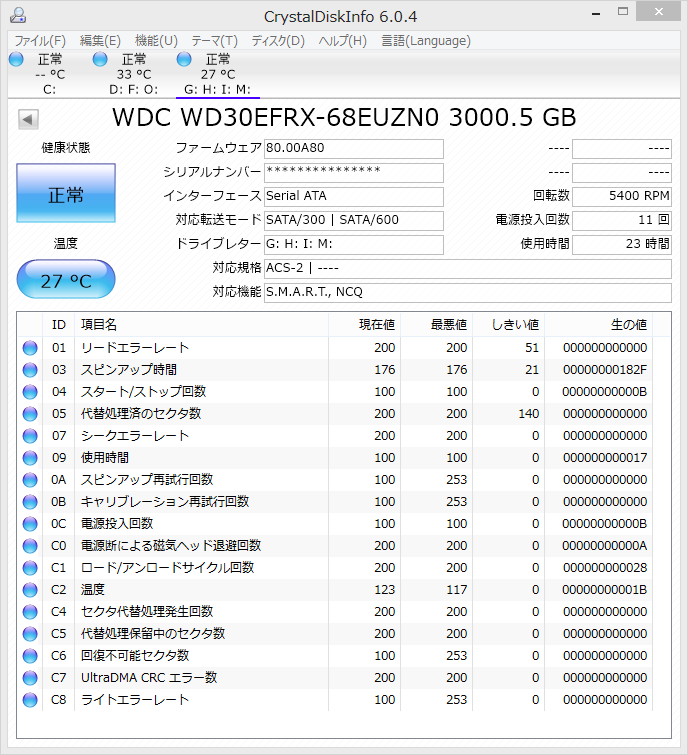Click status icon for 01 リードエラーレート
Image resolution: width=688 pixels, height=755 pixels.
(30, 348)
